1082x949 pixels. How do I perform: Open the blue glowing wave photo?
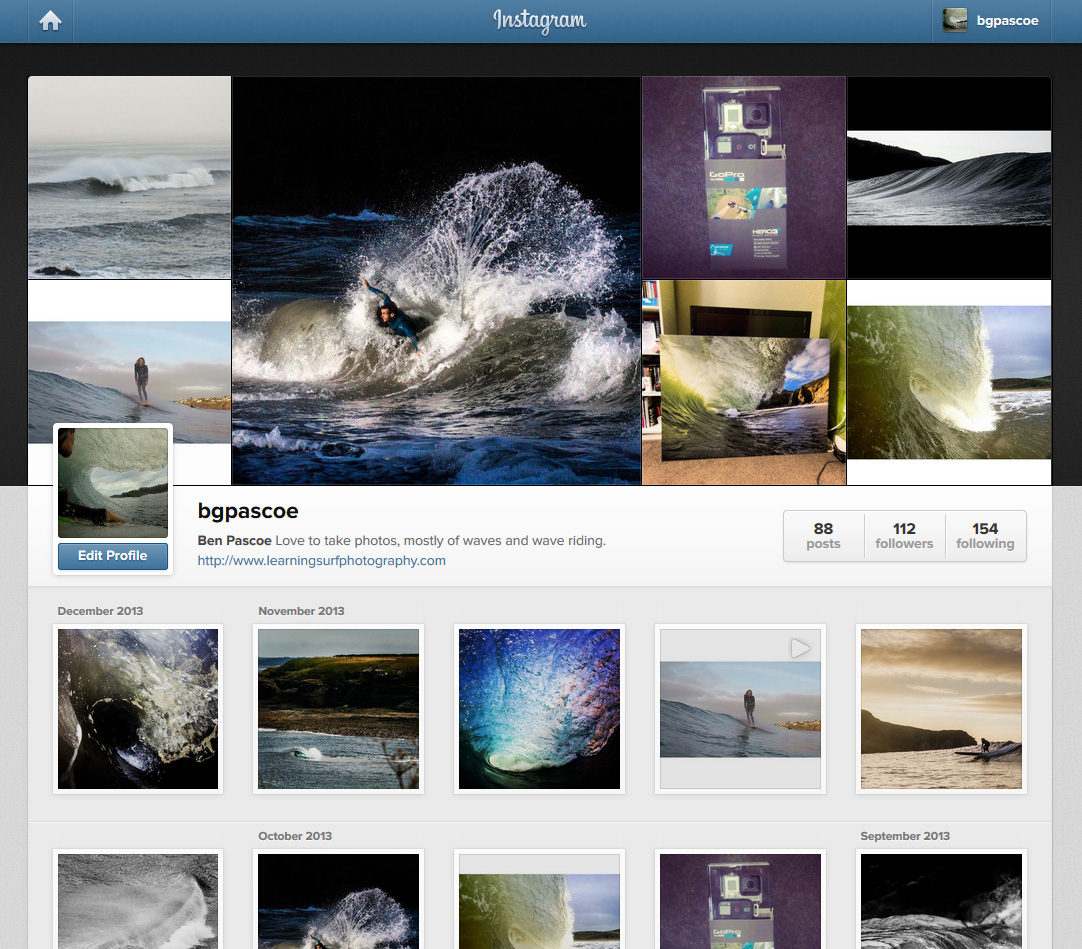point(539,709)
